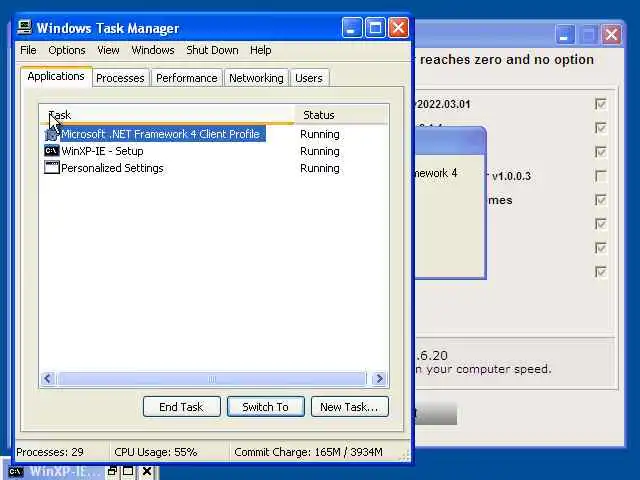Close the background setup window
This screenshot has width=640, height=480.
(x=611, y=35)
